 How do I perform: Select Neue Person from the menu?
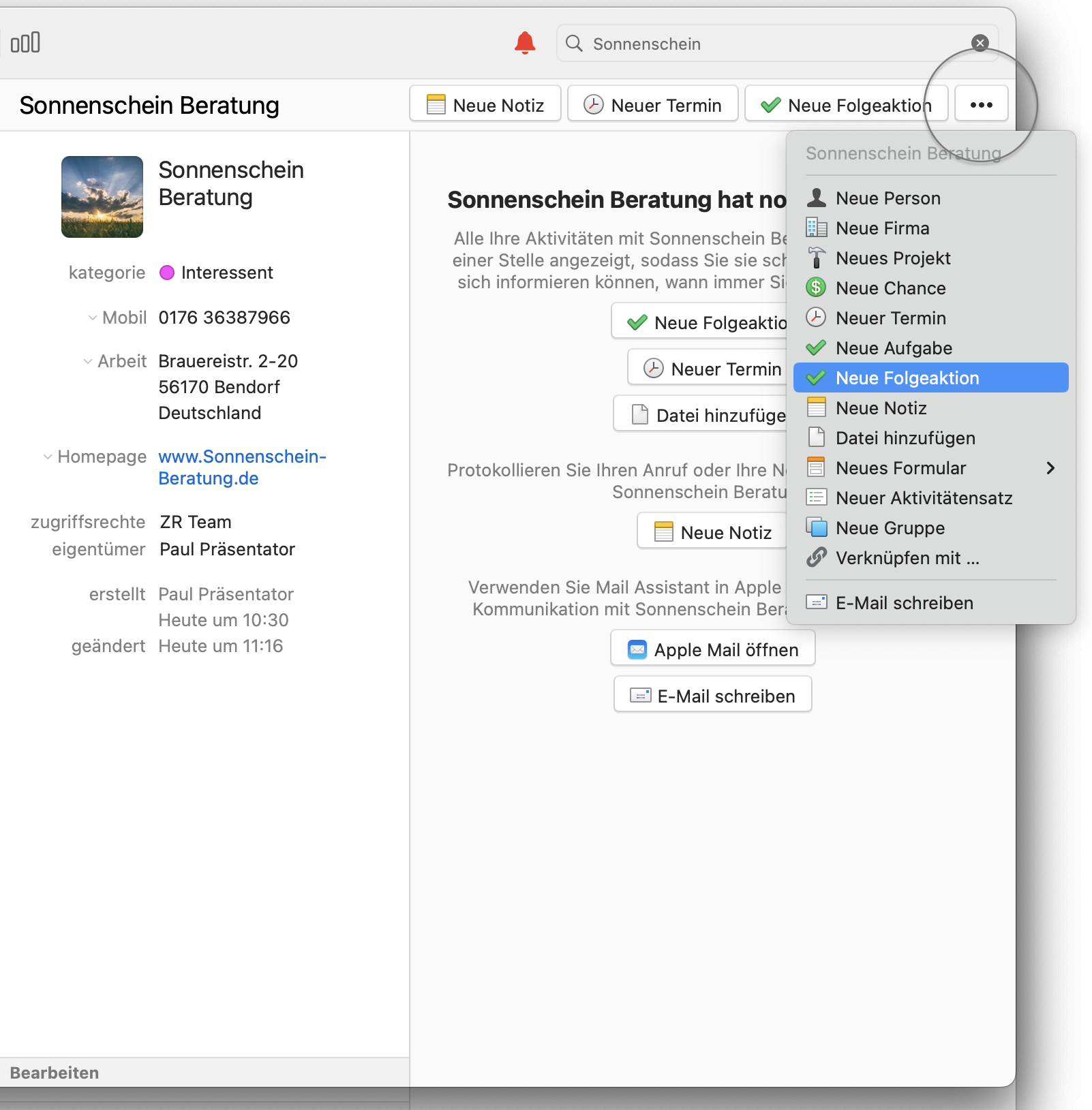[888, 198]
